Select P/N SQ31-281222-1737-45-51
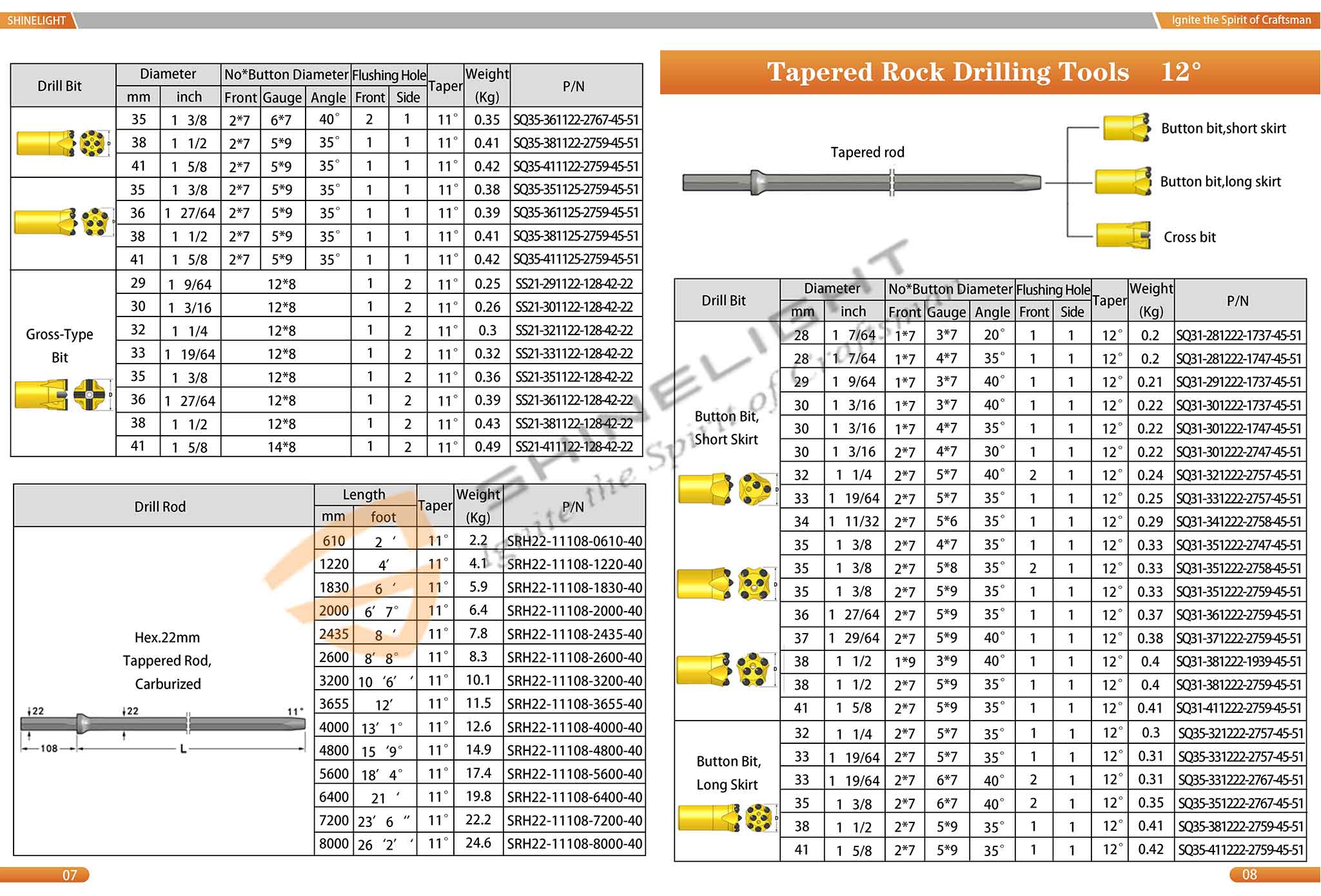 1239,336
